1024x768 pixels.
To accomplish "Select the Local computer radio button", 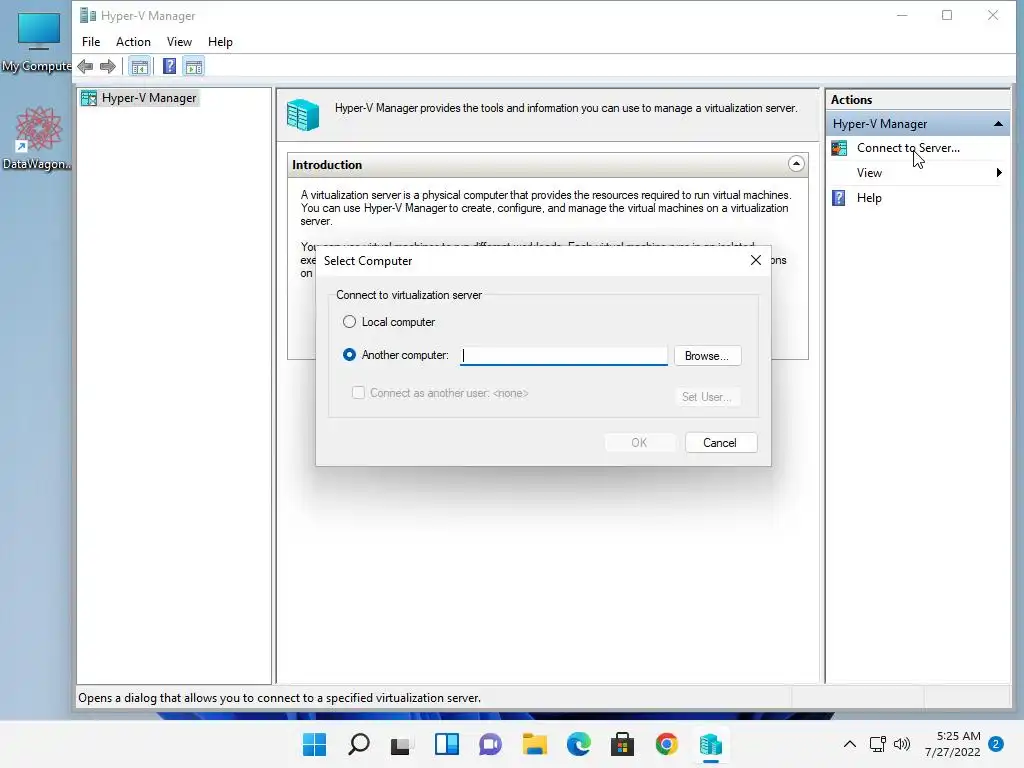I will click(x=349, y=322).
